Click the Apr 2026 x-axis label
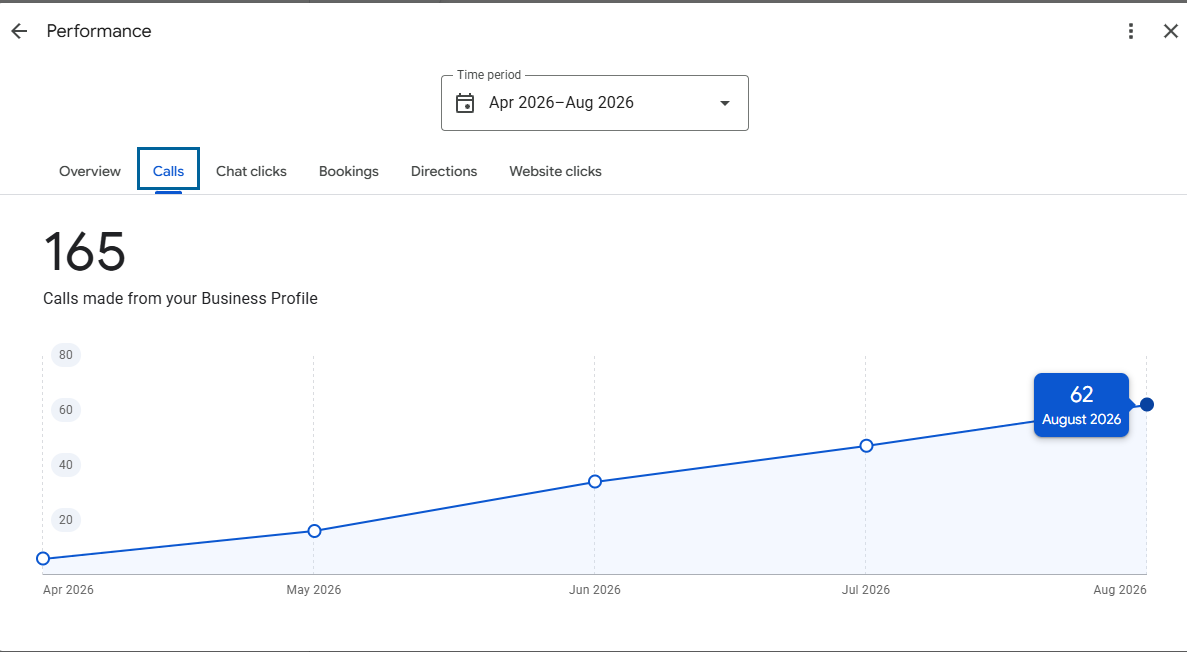The width and height of the screenshot is (1187, 652). click(68, 590)
